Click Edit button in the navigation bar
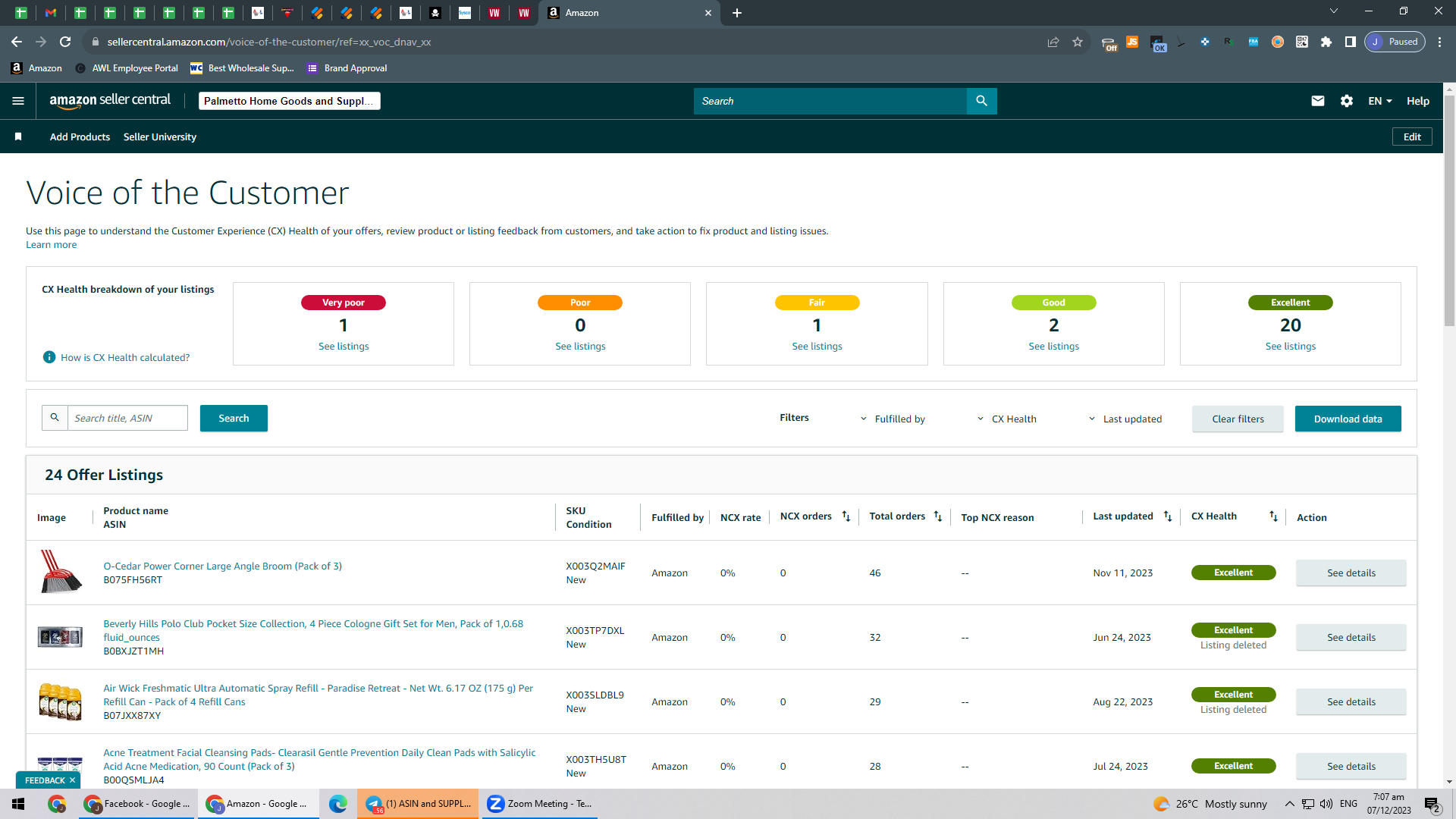The width and height of the screenshot is (1456, 819). click(1412, 136)
